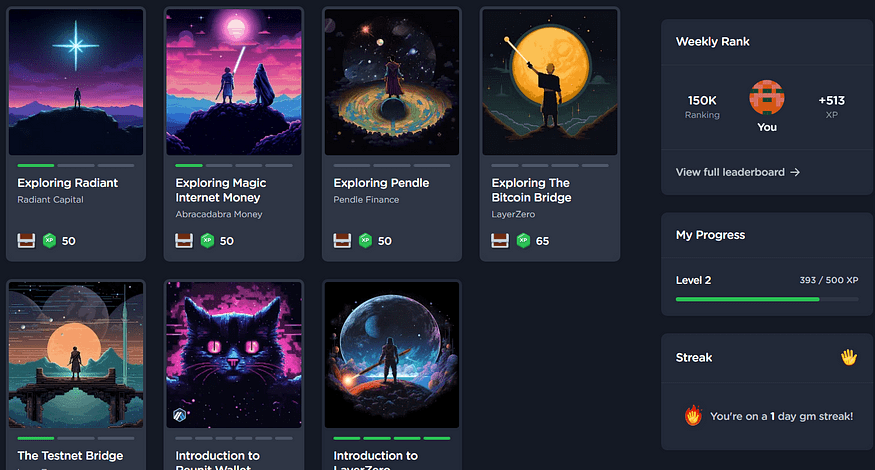
Task: Click the treasure chest icon on Exploring Radiant
Action: [x=26, y=241]
